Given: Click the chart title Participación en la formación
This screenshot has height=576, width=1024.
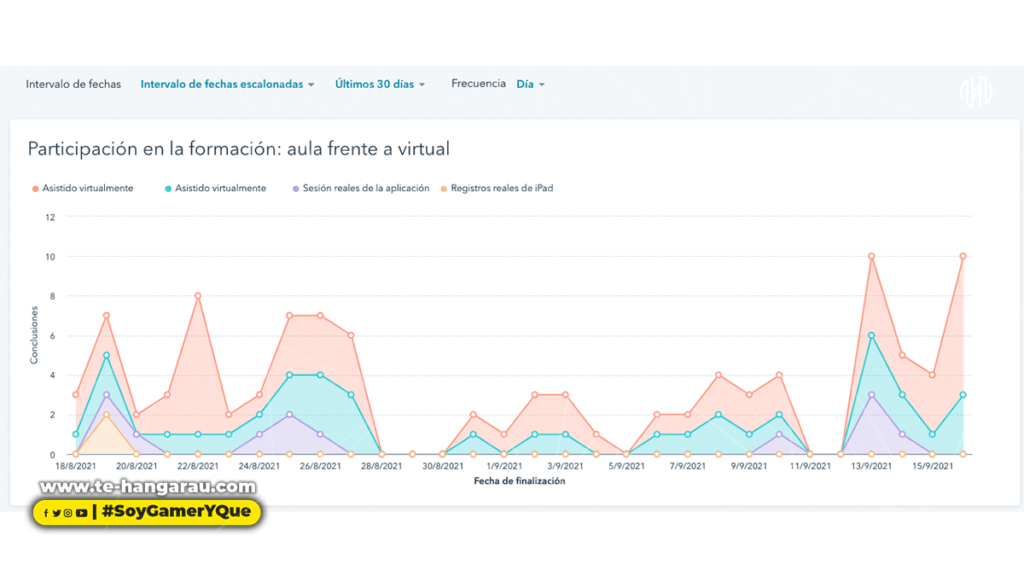Looking at the screenshot, I should click(238, 149).
